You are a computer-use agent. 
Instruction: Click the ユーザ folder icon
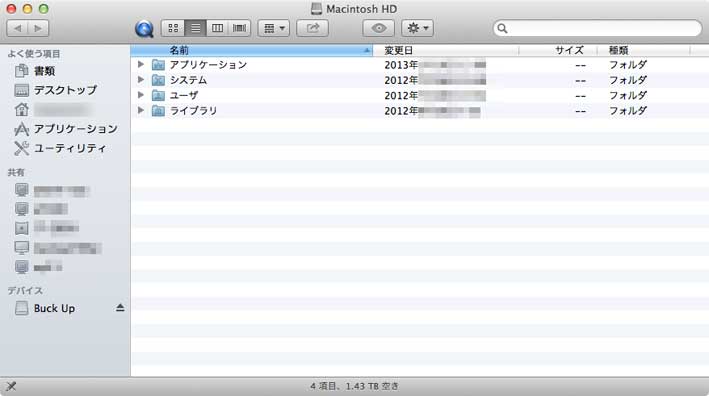click(x=158, y=95)
